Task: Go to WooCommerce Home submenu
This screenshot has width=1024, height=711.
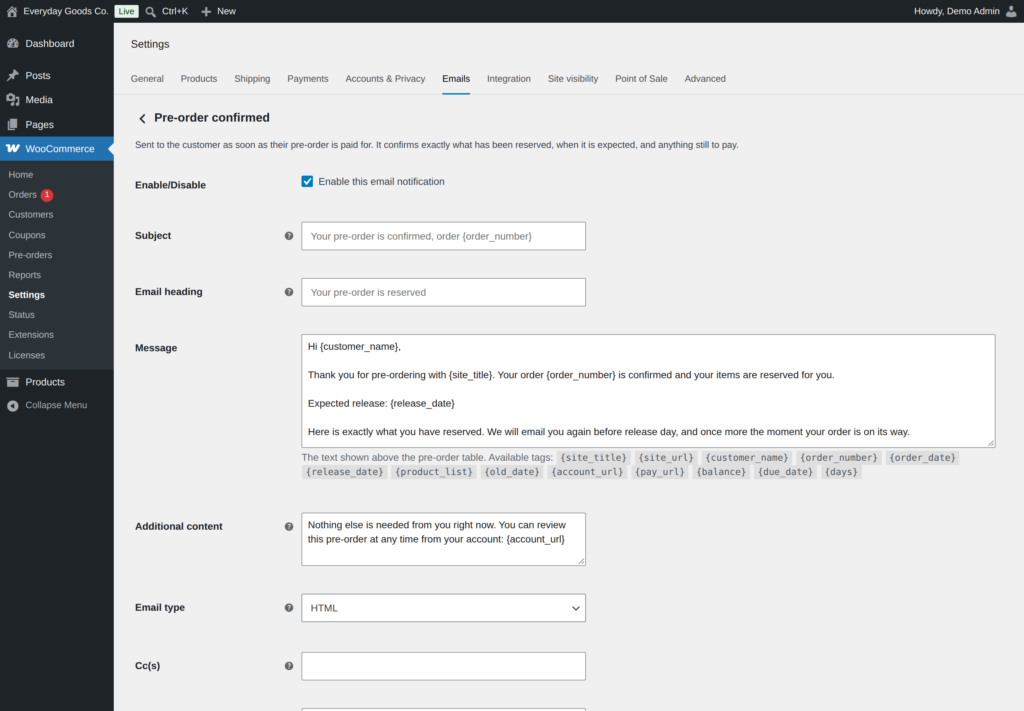Action: [21, 175]
